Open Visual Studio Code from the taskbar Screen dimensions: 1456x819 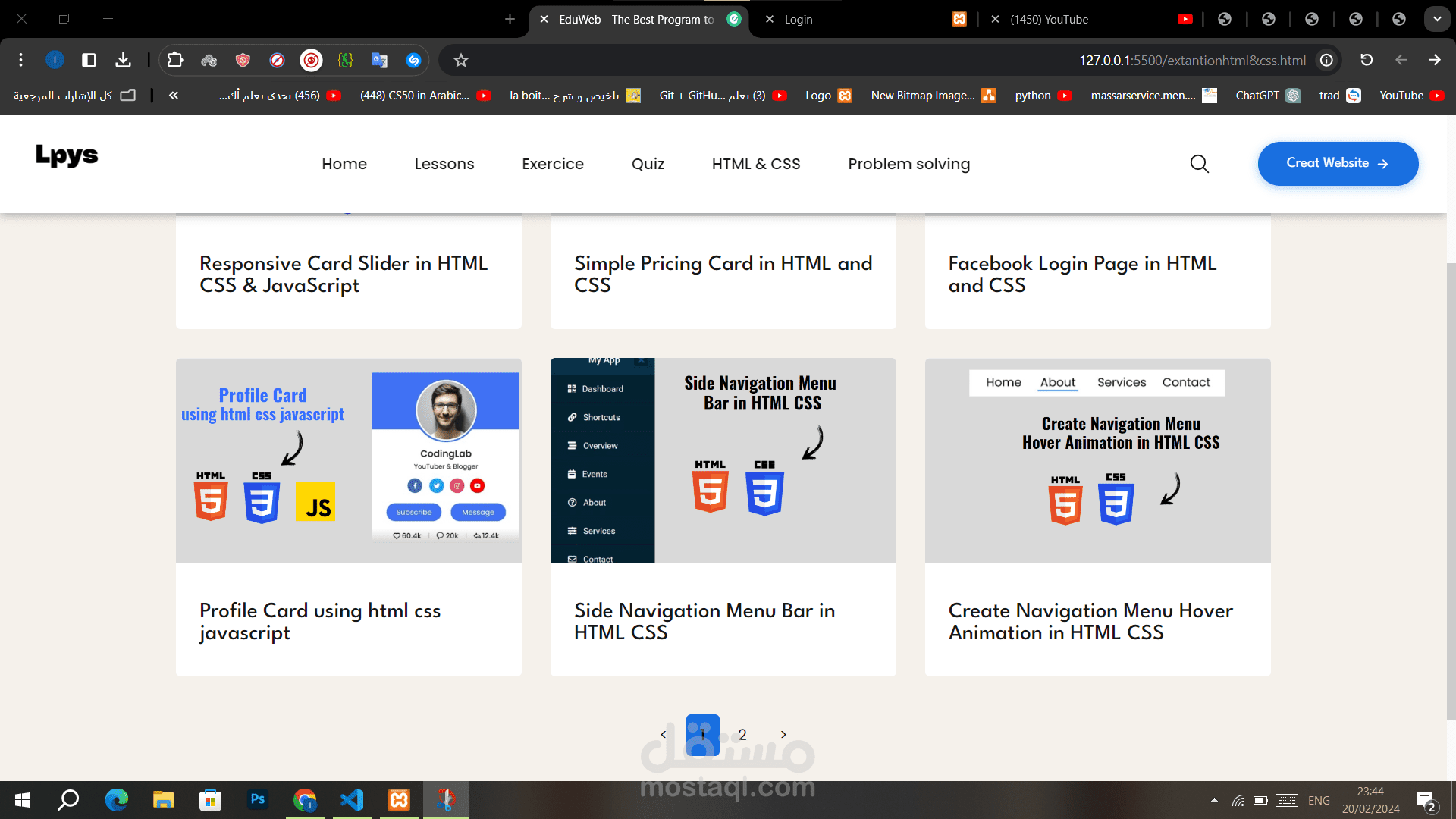pos(351,799)
